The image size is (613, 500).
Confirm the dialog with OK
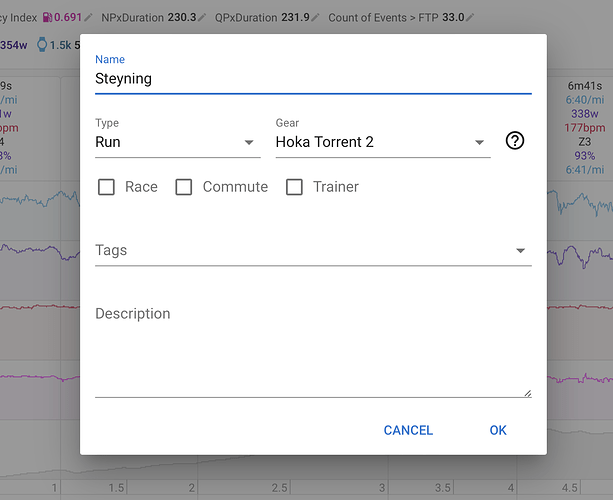coord(498,430)
